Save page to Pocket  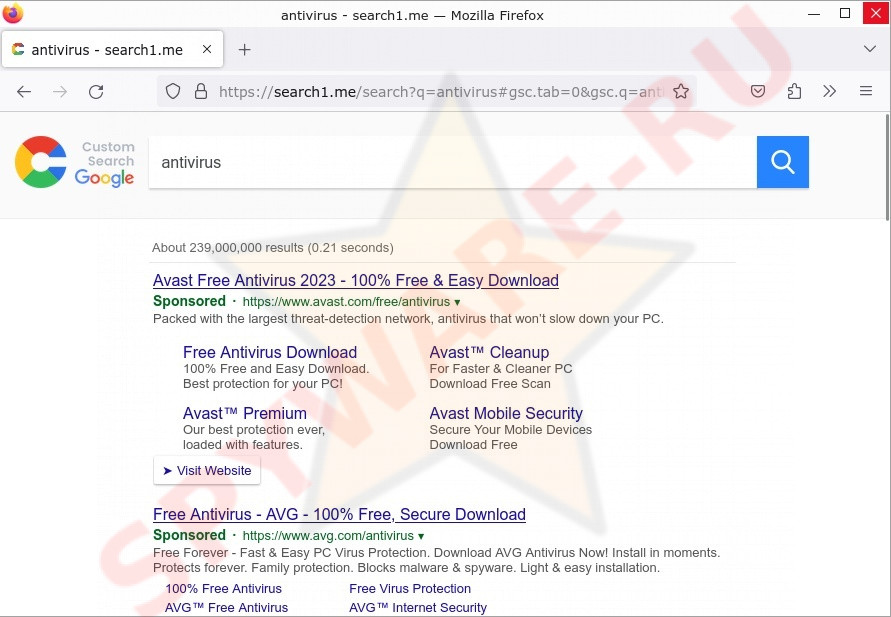(758, 91)
